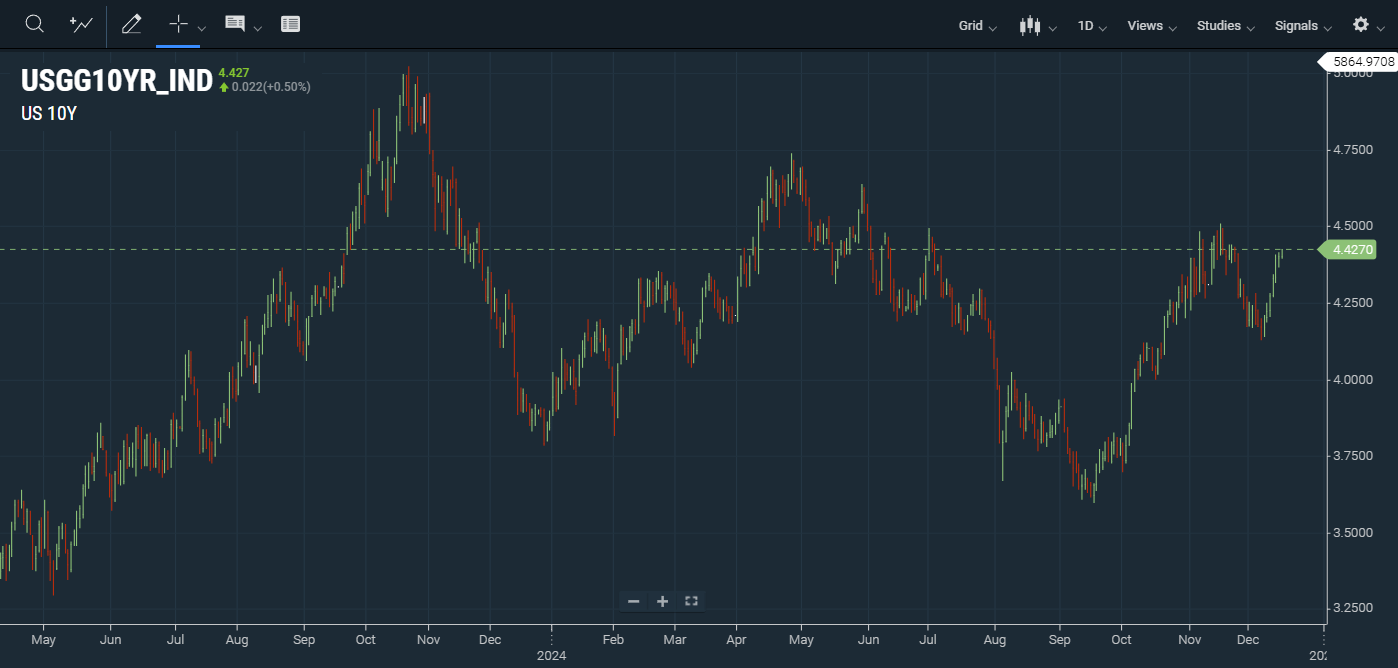Toggle fullscreen chart view icon
1398x668 pixels.
coord(691,601)
